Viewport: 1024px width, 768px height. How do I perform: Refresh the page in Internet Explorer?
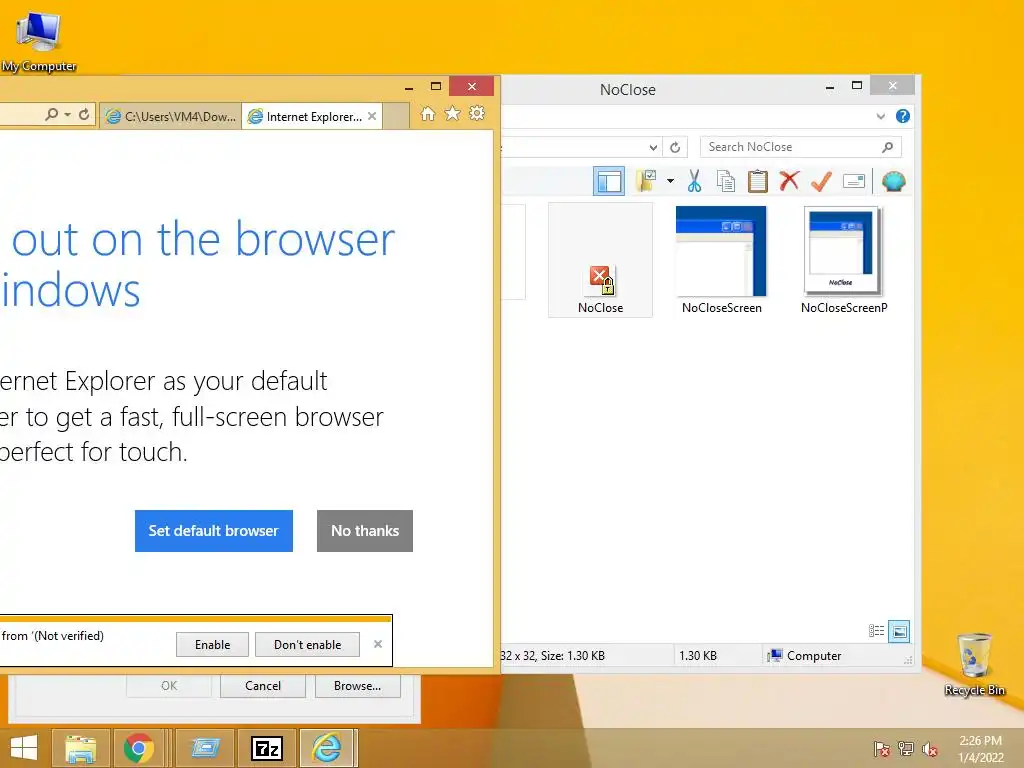pyautogui.click(x=84, y=115)
